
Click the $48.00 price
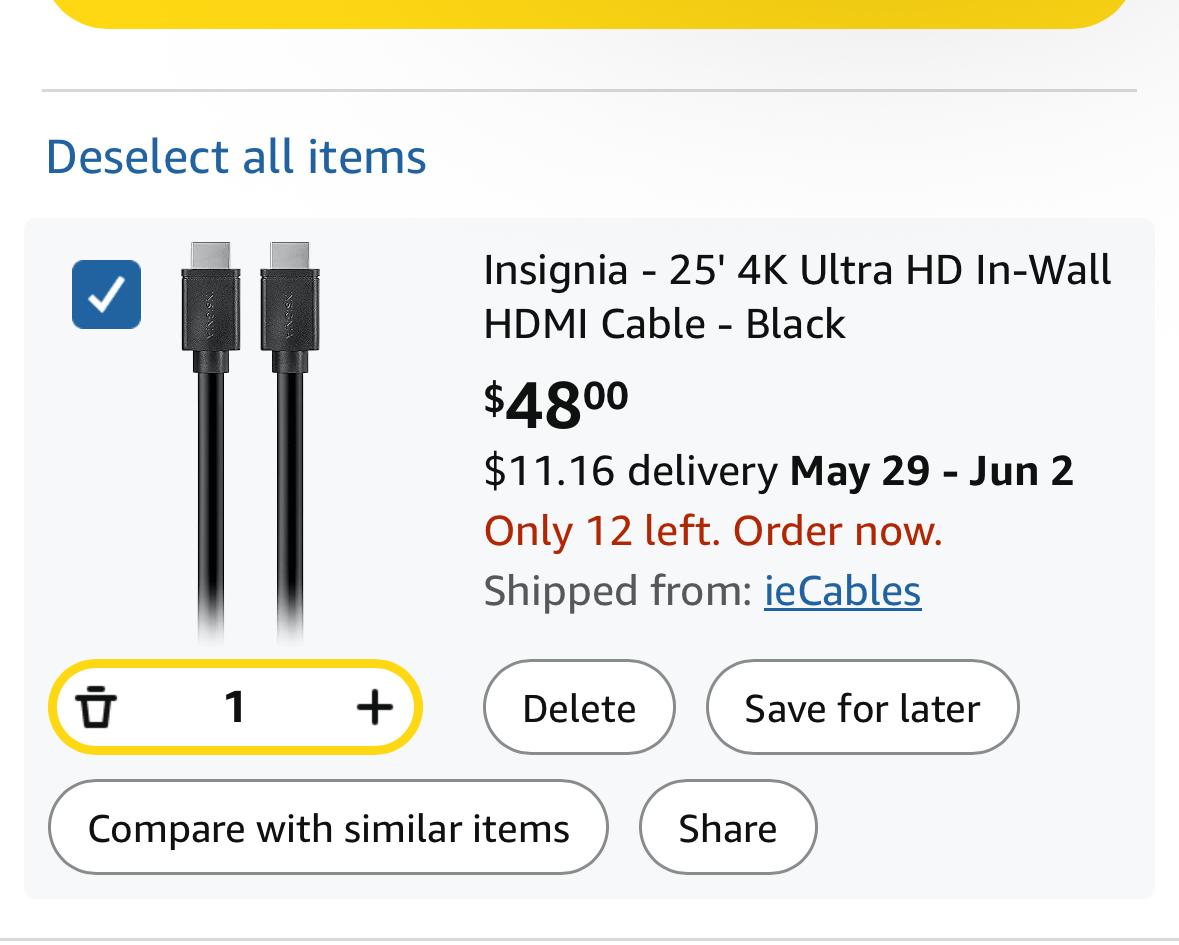point(556,403)
